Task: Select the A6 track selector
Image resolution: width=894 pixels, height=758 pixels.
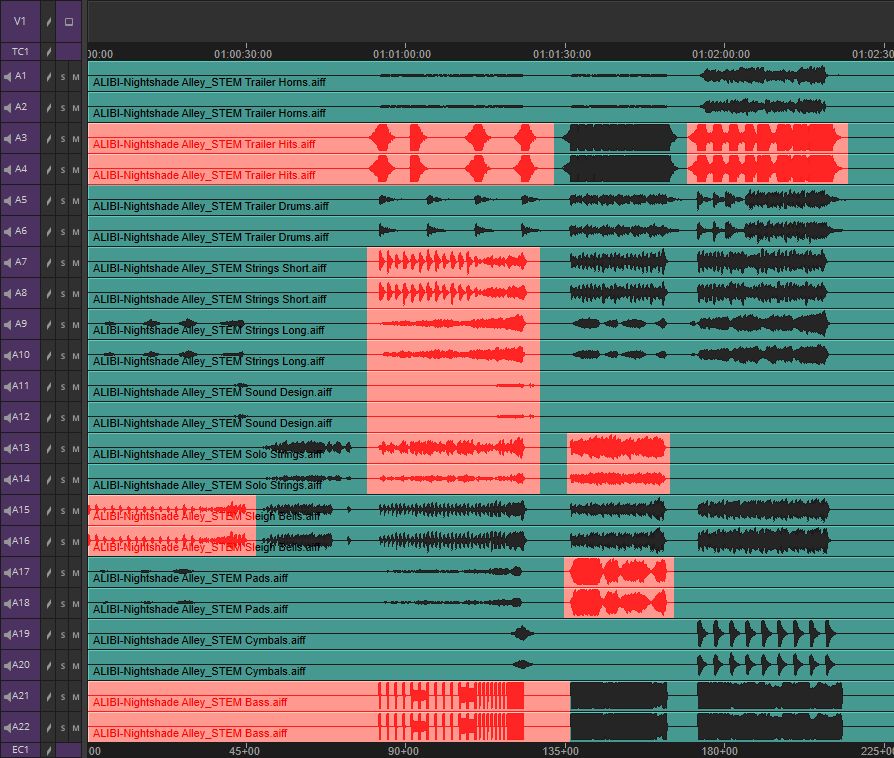Action: click(x=20, y=231)
